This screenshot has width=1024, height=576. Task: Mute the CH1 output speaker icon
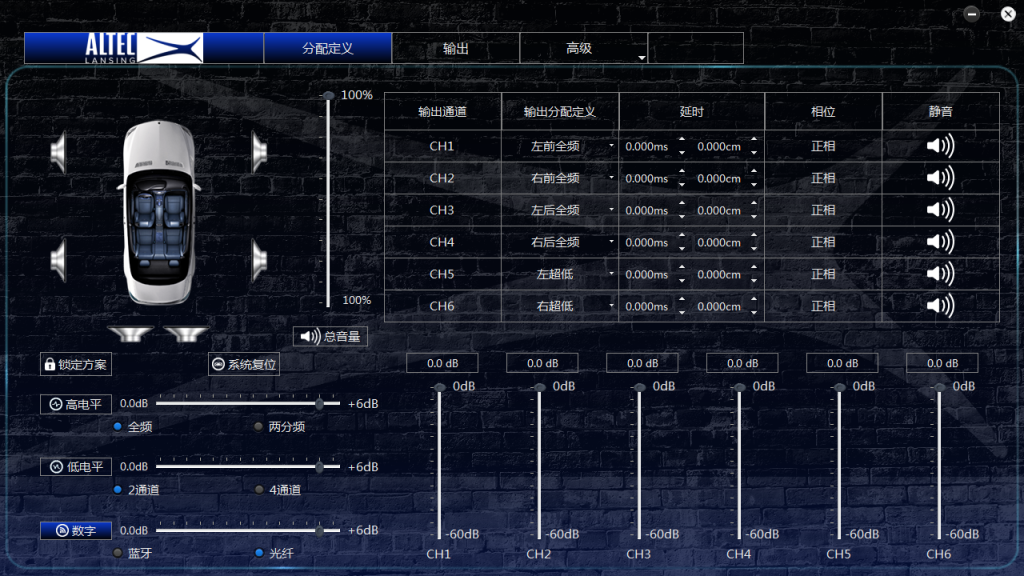(x=940, y=146)
